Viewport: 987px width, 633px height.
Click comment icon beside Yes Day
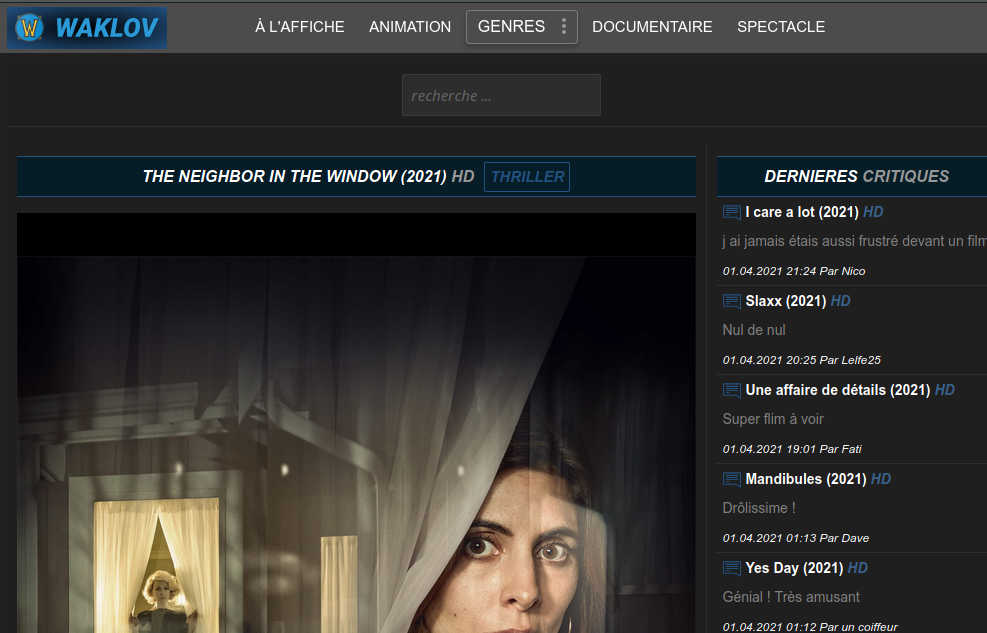coord(732,569)
